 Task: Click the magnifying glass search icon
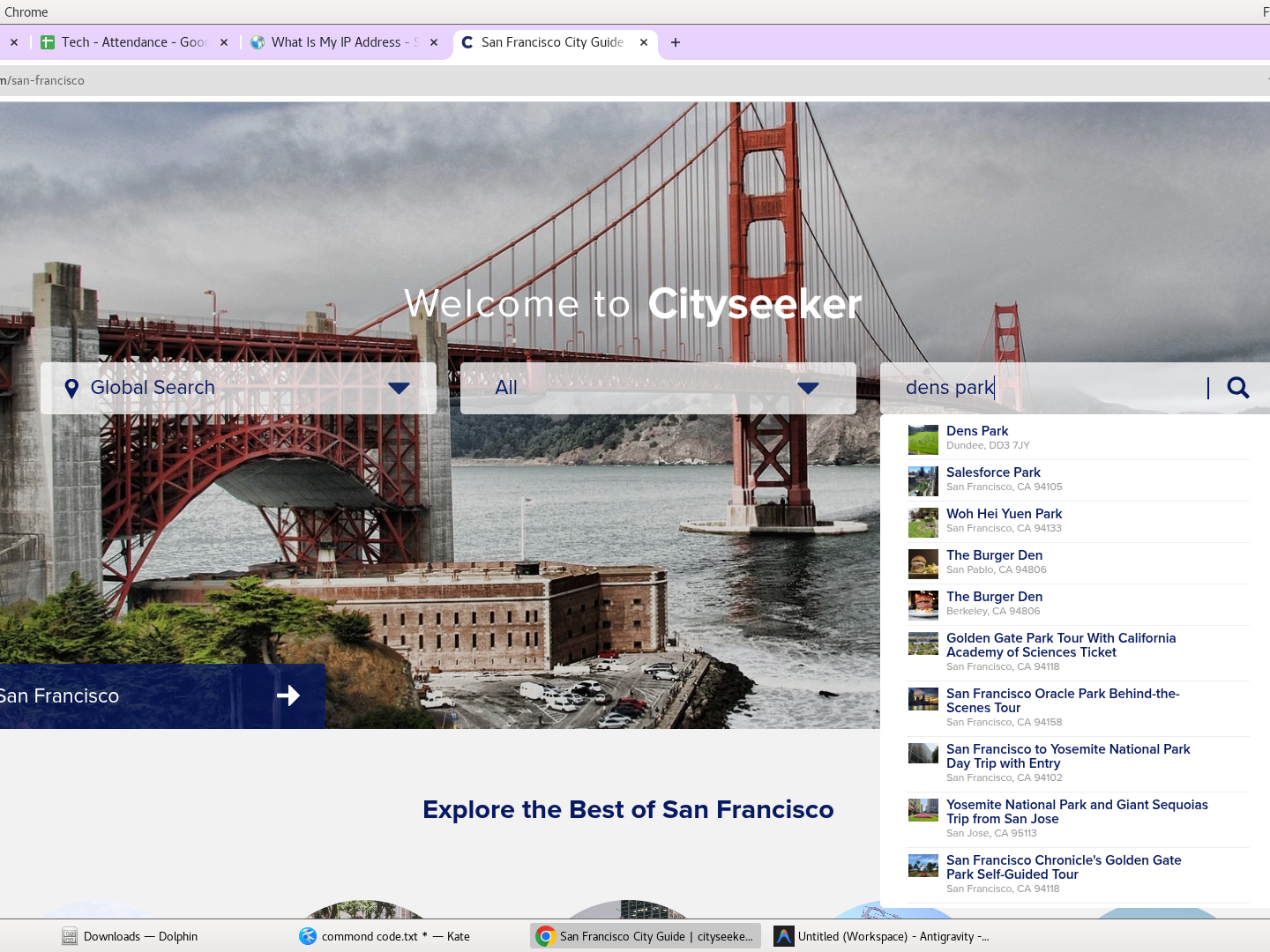click(x=1237, y=388)
